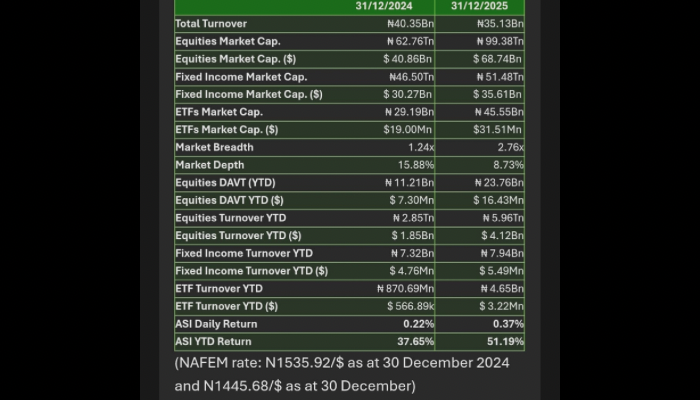Click the ₦2.85Tn Equities Turnover YTD value
This screenshot has height=400, width=700.
[412, 218]
